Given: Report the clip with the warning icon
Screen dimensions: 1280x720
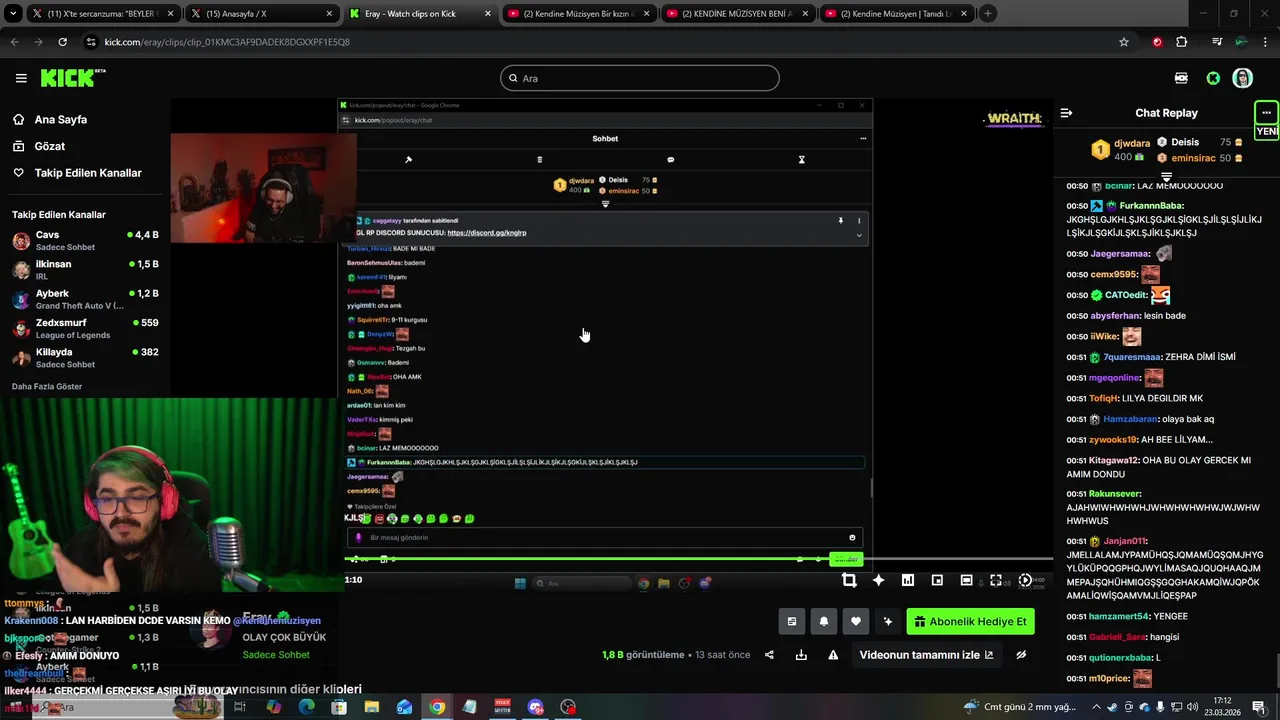Looking at the screenshot, I should tap(833, 655).
